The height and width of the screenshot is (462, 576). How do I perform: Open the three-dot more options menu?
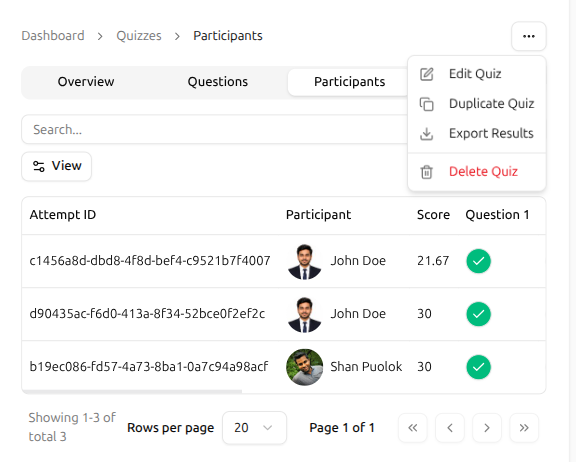[x=529, y=36]
